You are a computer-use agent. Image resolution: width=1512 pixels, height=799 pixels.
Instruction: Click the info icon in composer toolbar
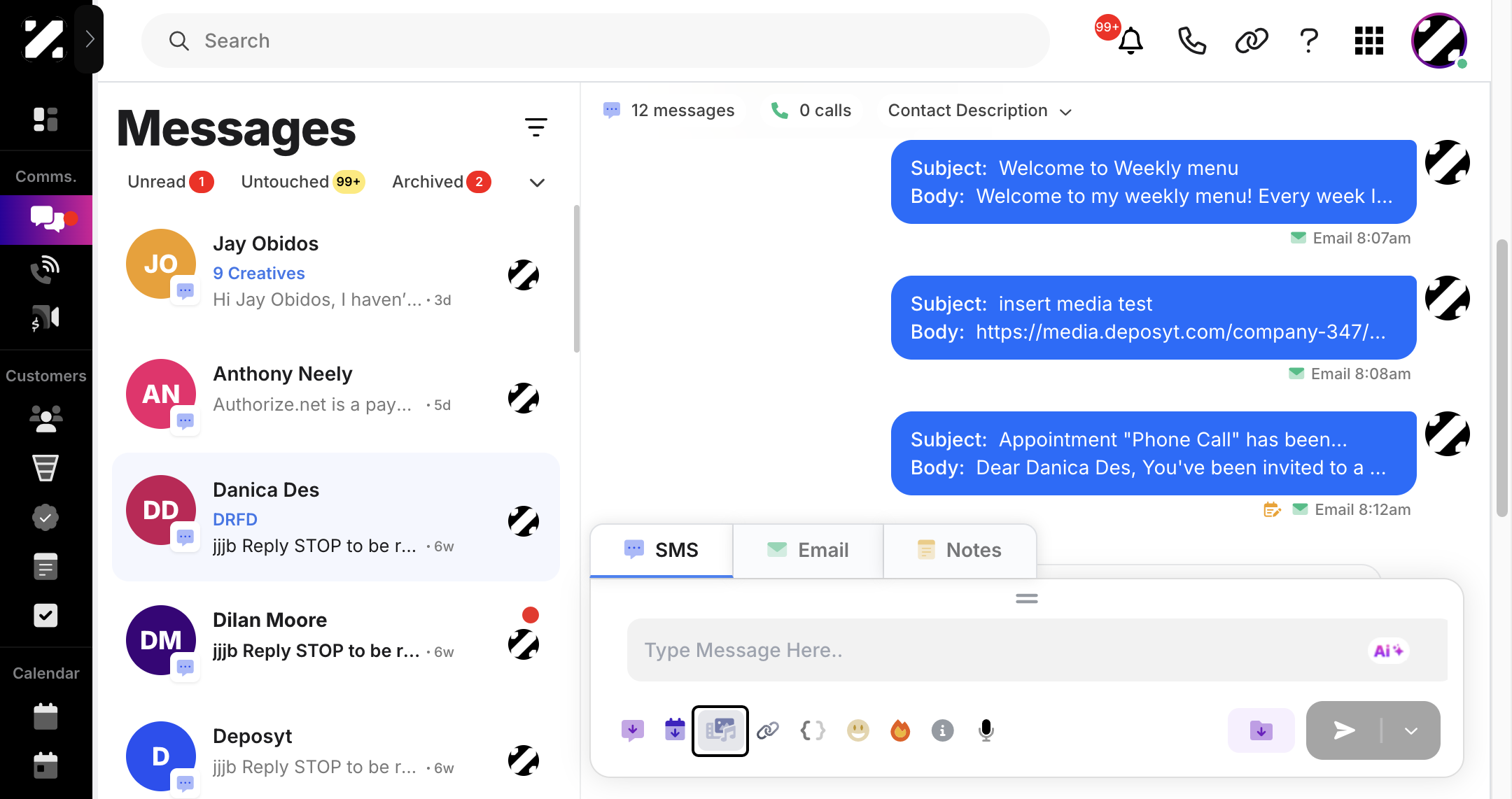[943, 731]
